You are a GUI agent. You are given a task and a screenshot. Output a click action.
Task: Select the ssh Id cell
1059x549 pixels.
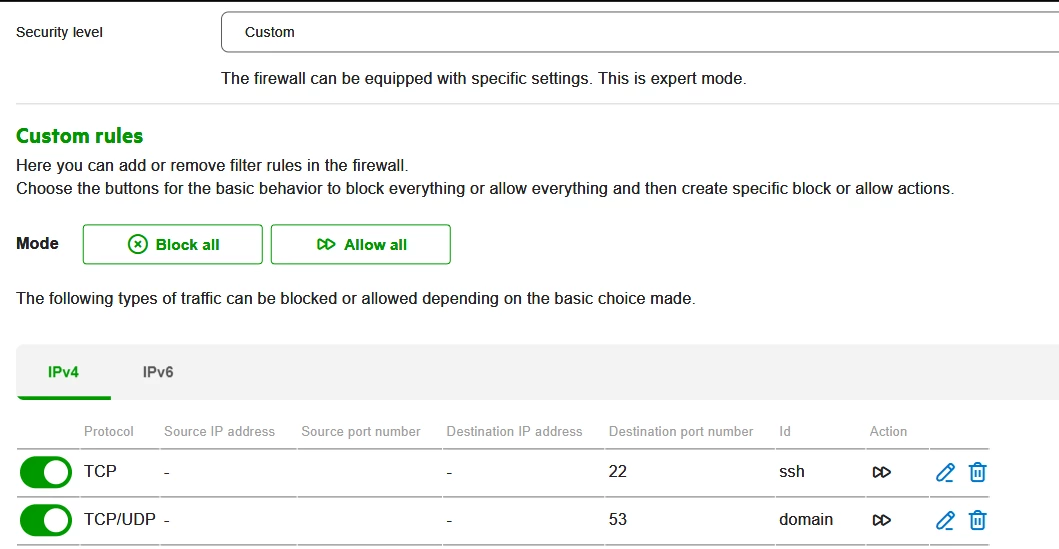[x=792, y=472]
